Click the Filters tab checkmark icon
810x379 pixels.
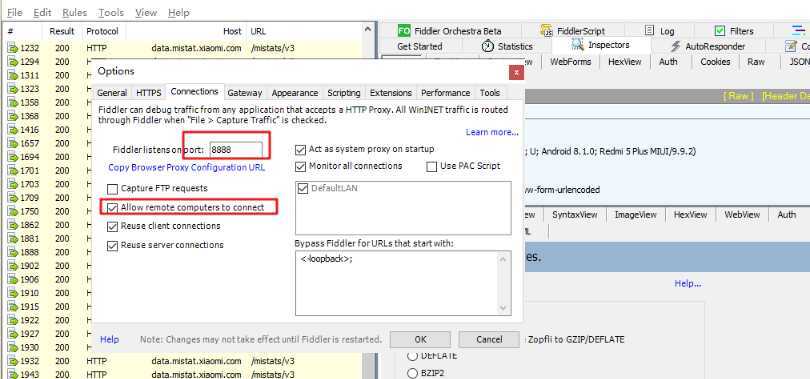[x=720, y=31]
